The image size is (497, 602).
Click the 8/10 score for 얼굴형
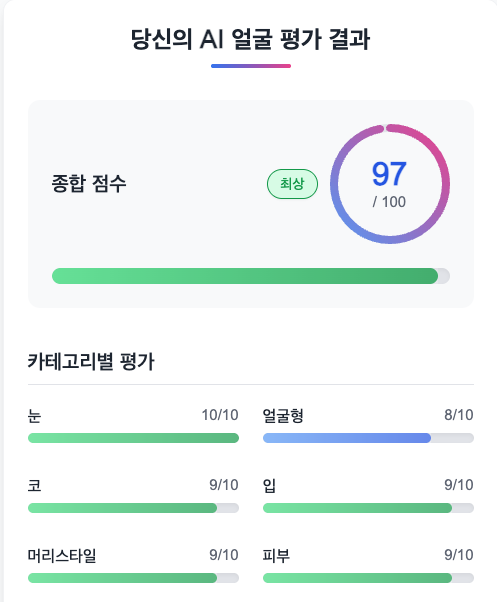pos(459,415)
